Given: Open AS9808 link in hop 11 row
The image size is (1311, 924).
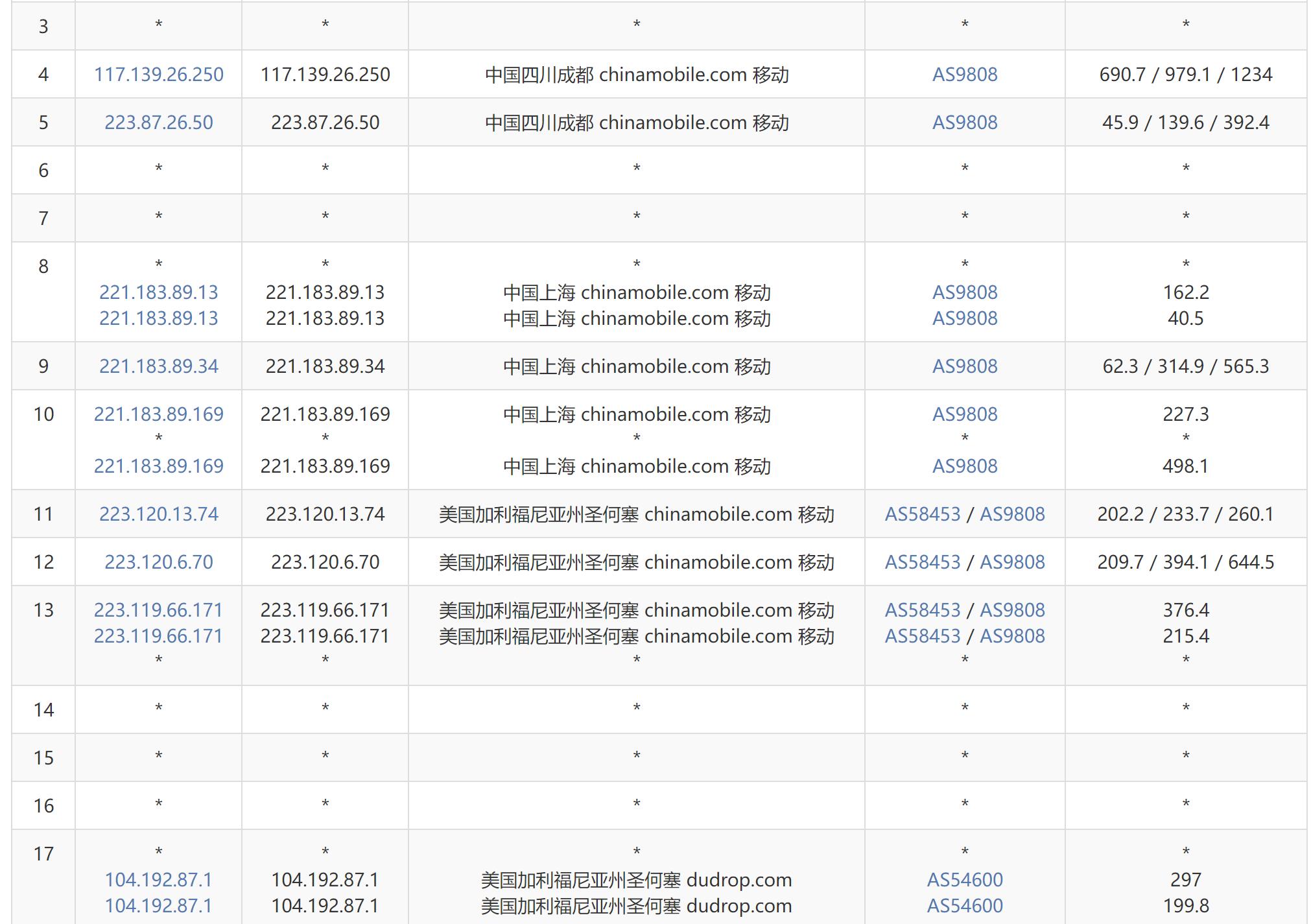Looking at the screenshot, I should pyautogui.click(x=1012, y=514).
